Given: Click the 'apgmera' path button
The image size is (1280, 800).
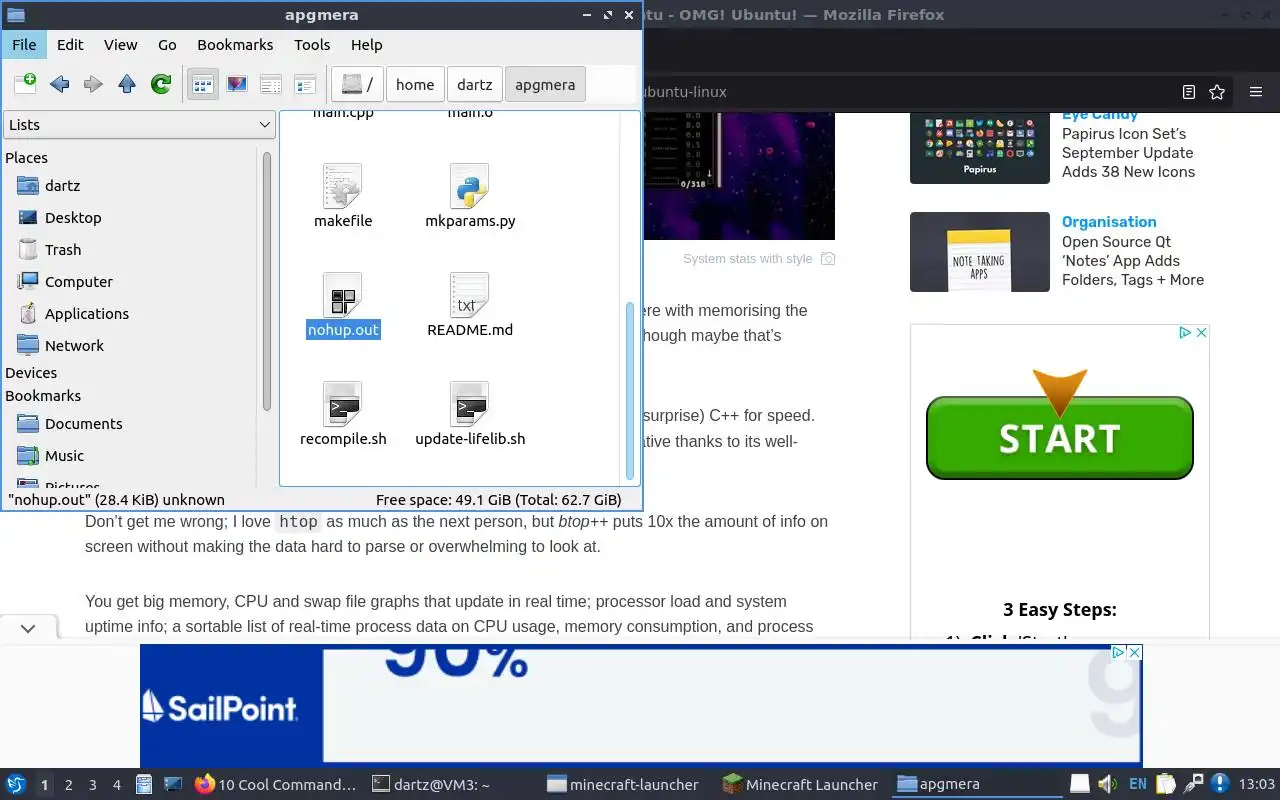Looking at the screenshot, I should pyautogui.click(x=545, y=84).
